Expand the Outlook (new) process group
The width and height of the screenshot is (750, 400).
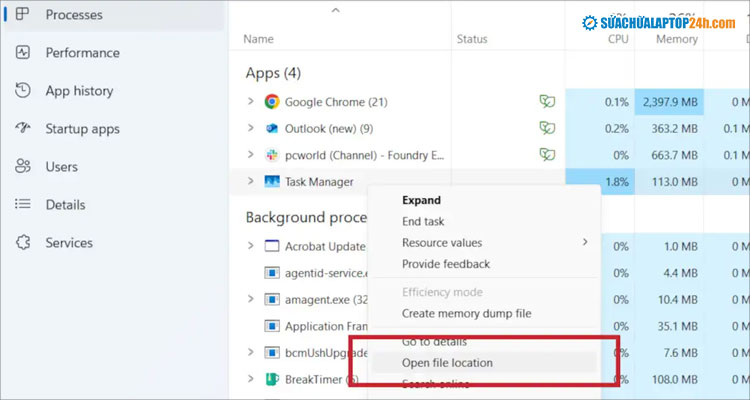tap(251, 128)
